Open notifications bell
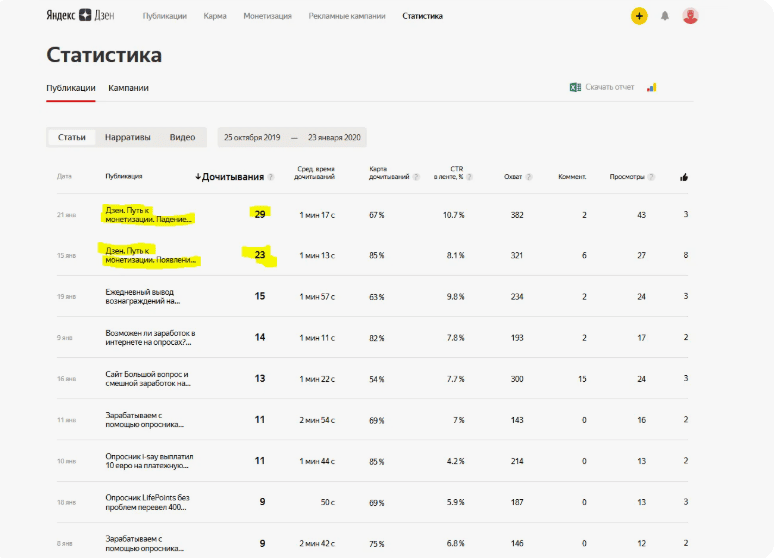 665,16
